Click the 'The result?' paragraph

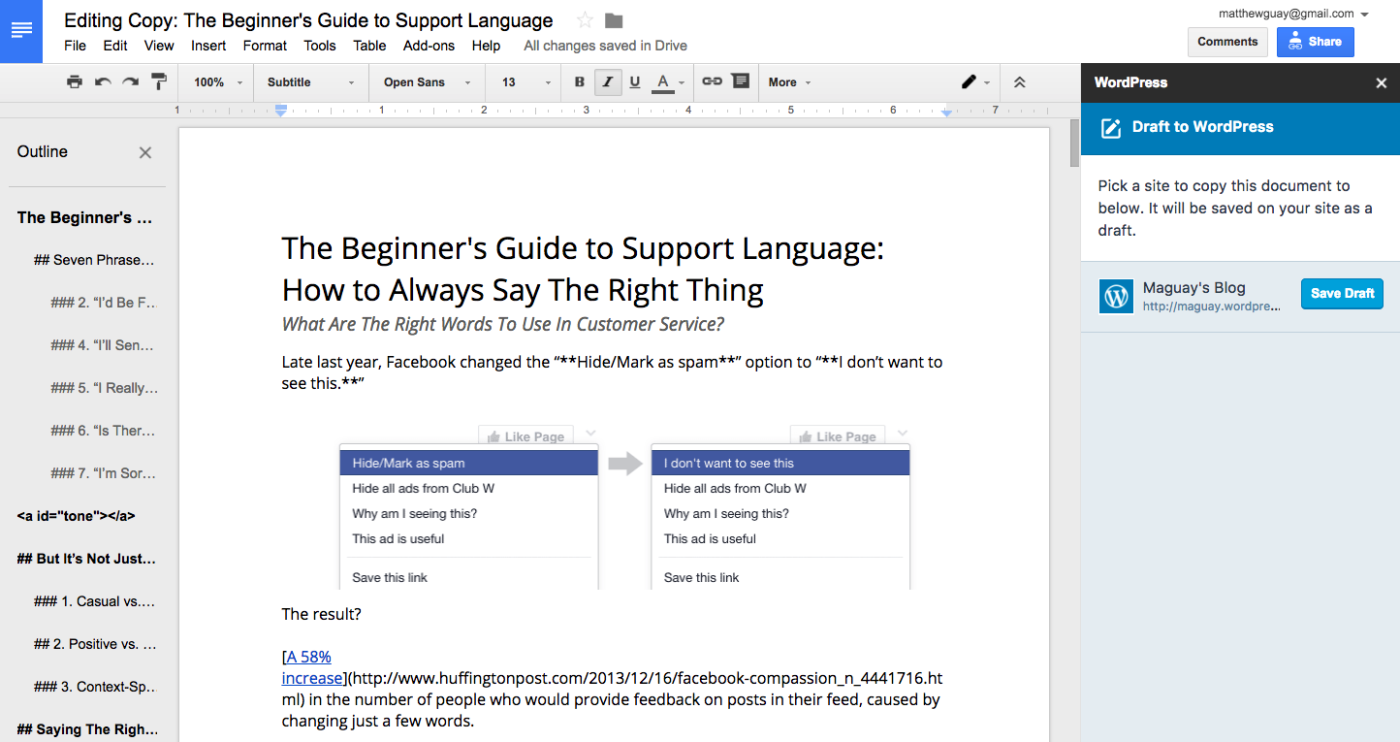pos(322,614)
